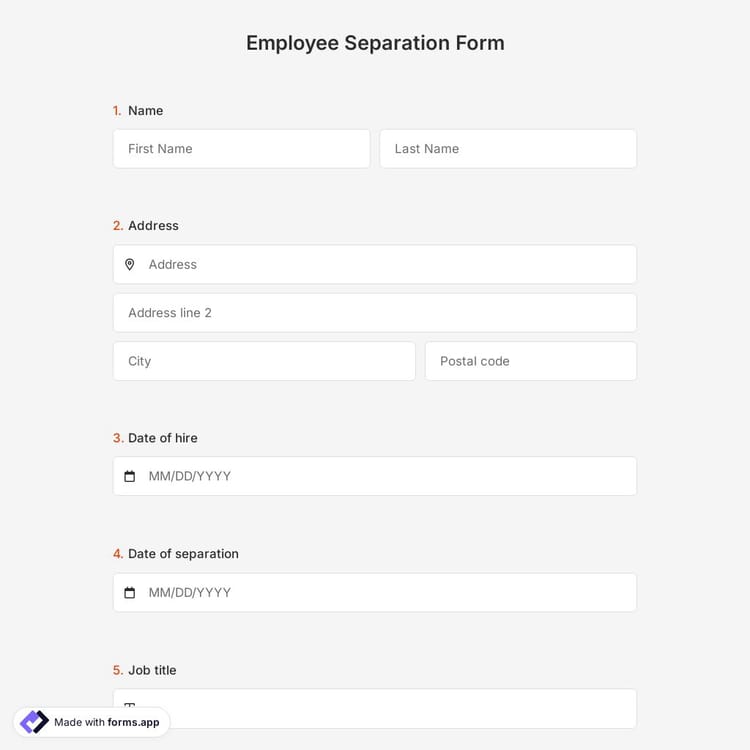Viewport: 750px width, 750px height.
Task: Click the location pin icon in Address
Action: [x=130, y=265]
